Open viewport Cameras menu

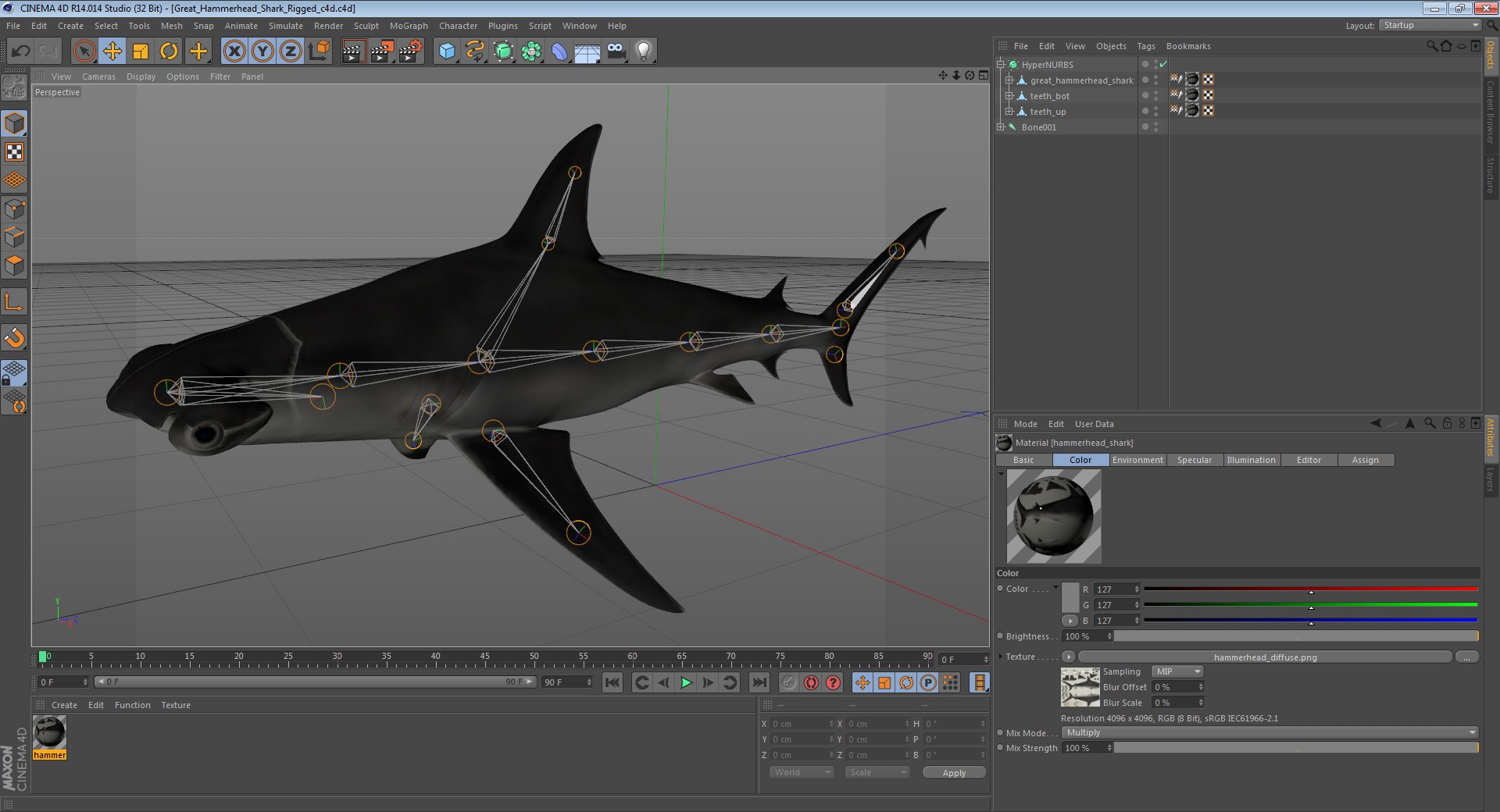tap(98, 77)
